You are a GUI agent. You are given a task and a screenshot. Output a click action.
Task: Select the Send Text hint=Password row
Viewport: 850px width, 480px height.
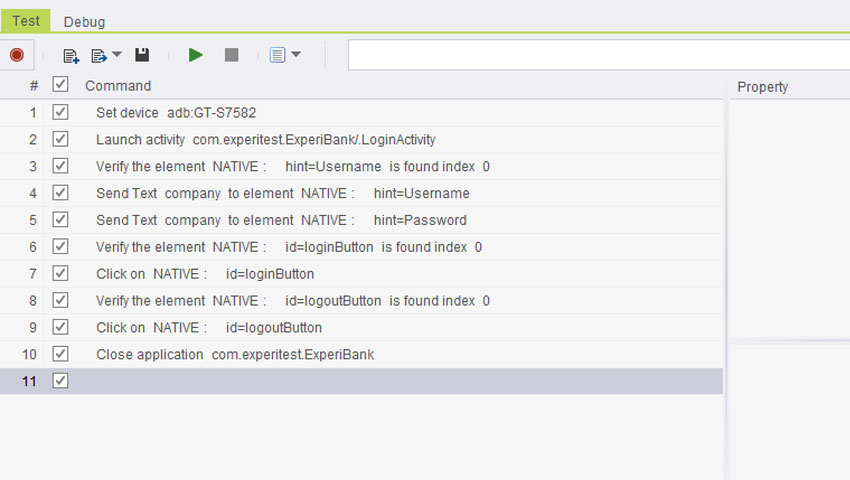(280, 220)
